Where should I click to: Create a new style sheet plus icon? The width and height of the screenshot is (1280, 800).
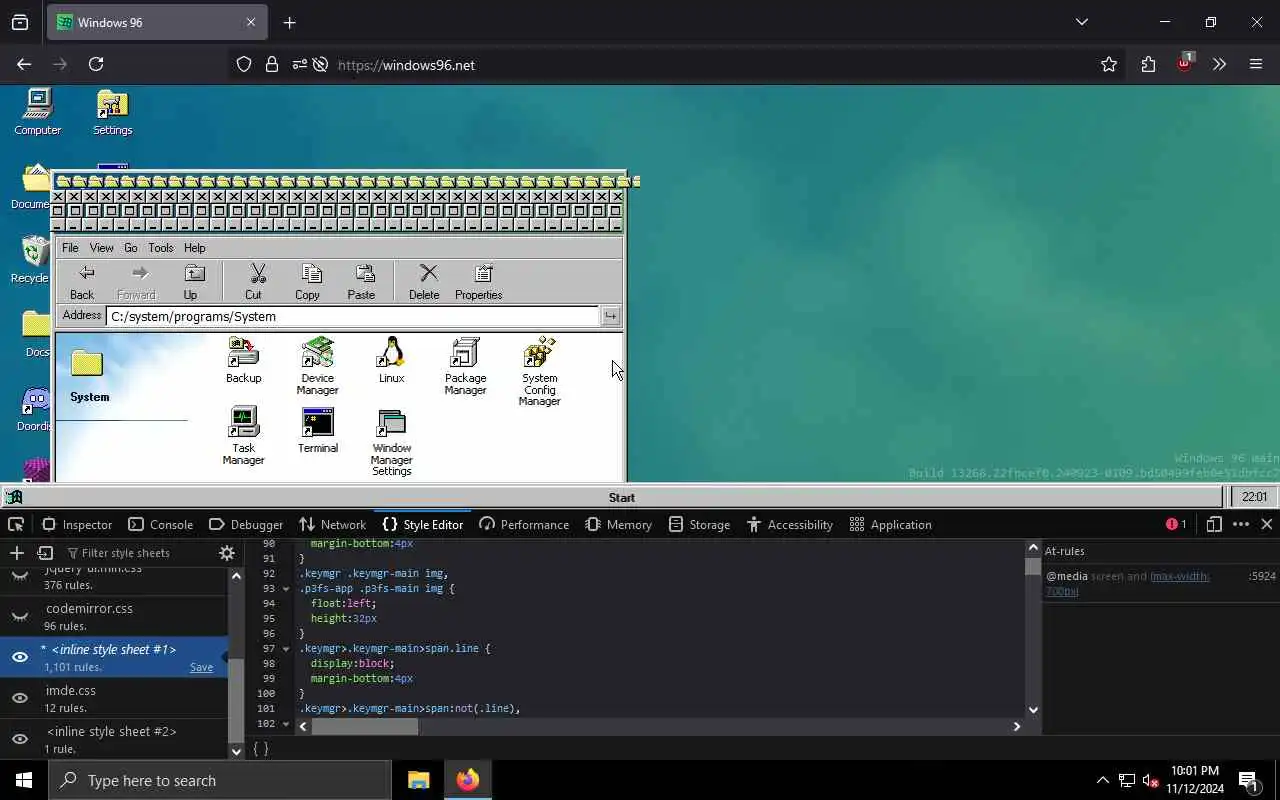click(16, 553)
